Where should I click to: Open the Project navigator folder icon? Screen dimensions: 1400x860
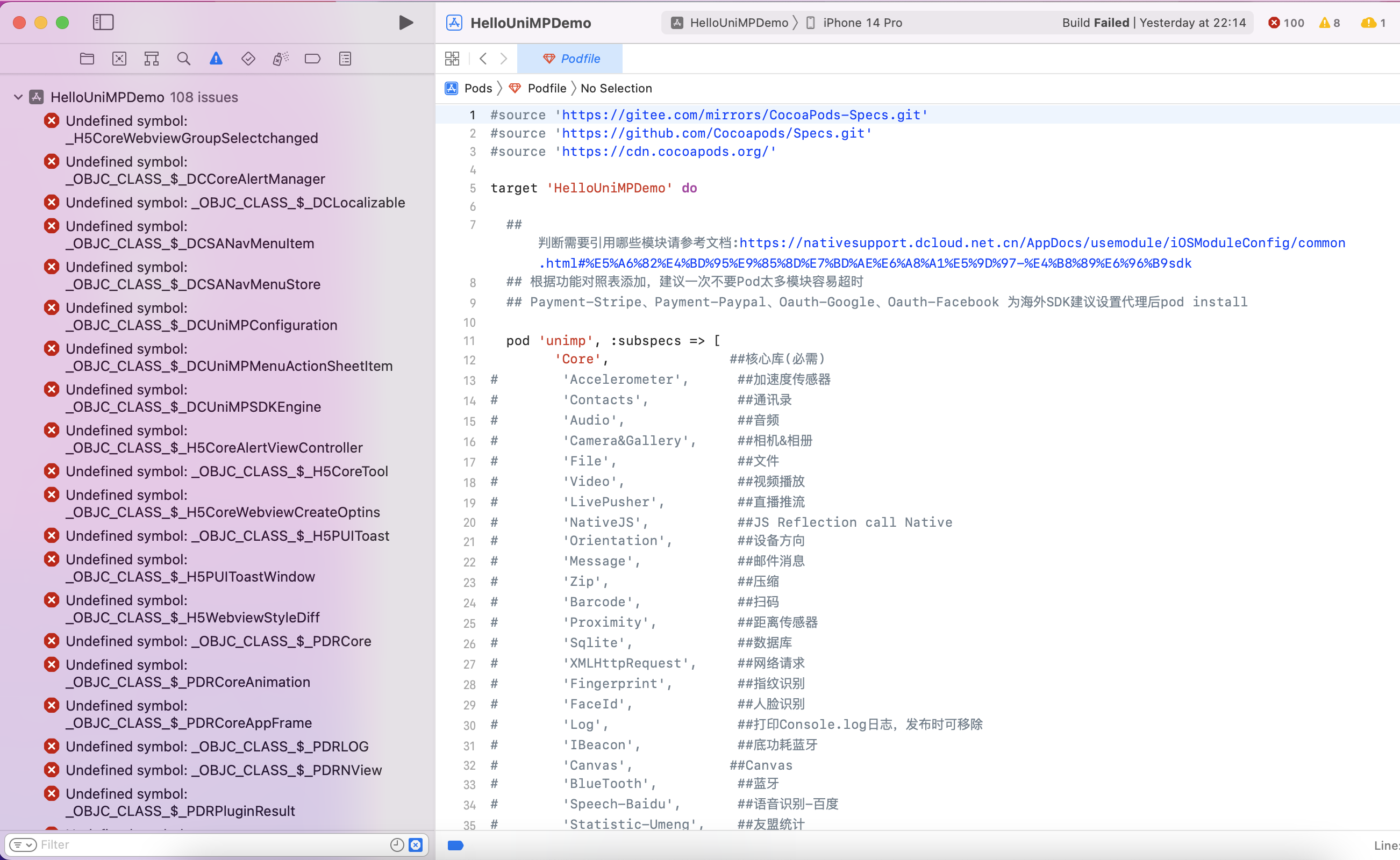click(87, 59)
